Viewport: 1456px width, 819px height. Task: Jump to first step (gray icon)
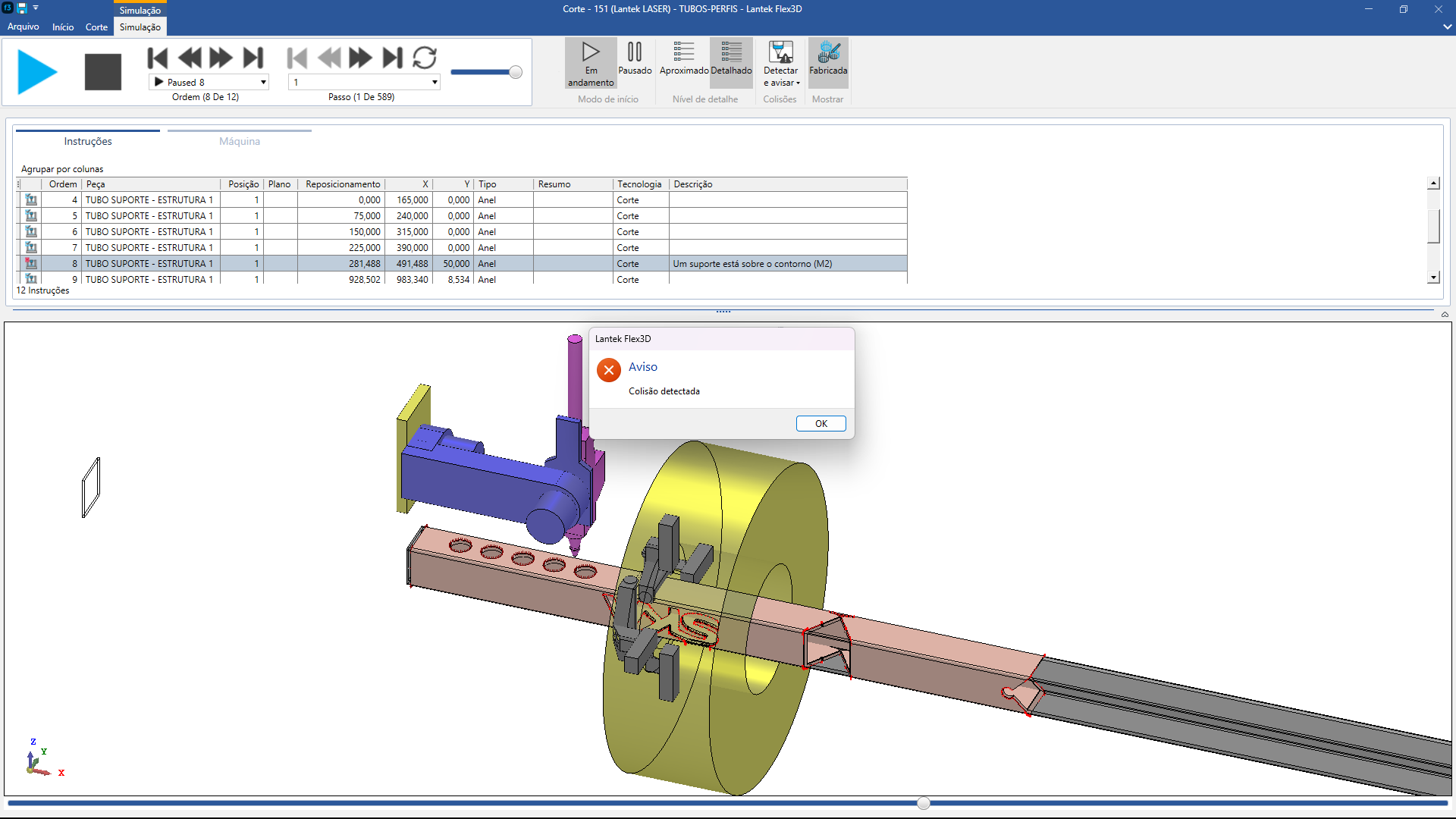point(297,58)
